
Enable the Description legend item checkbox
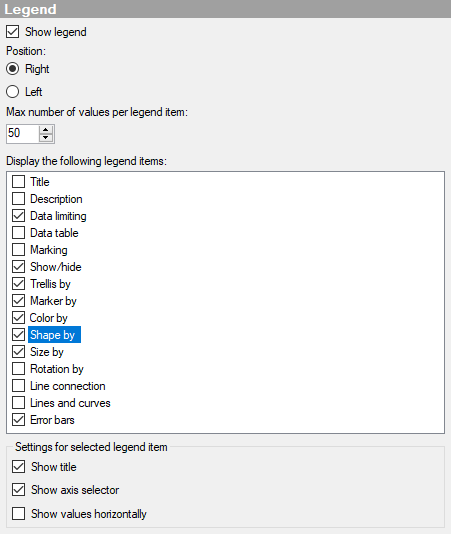pos(18,199)
